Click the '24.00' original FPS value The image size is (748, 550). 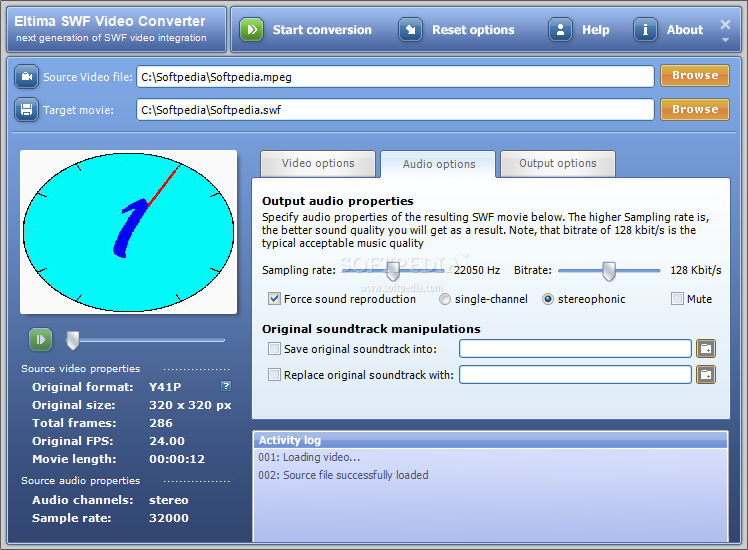tap(166, 441)
